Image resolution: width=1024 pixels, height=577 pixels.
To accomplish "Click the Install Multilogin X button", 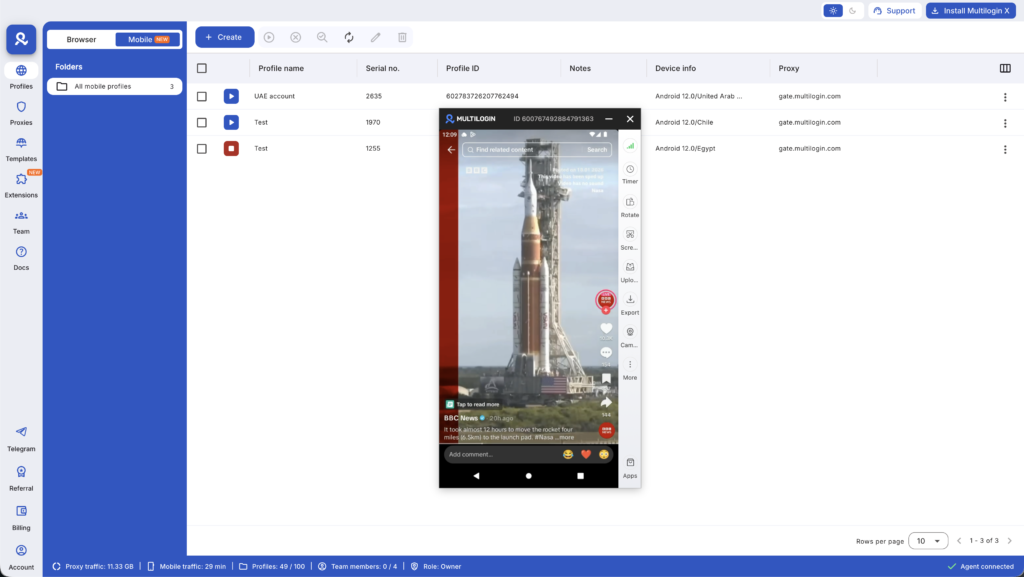I will coord(969,10).
